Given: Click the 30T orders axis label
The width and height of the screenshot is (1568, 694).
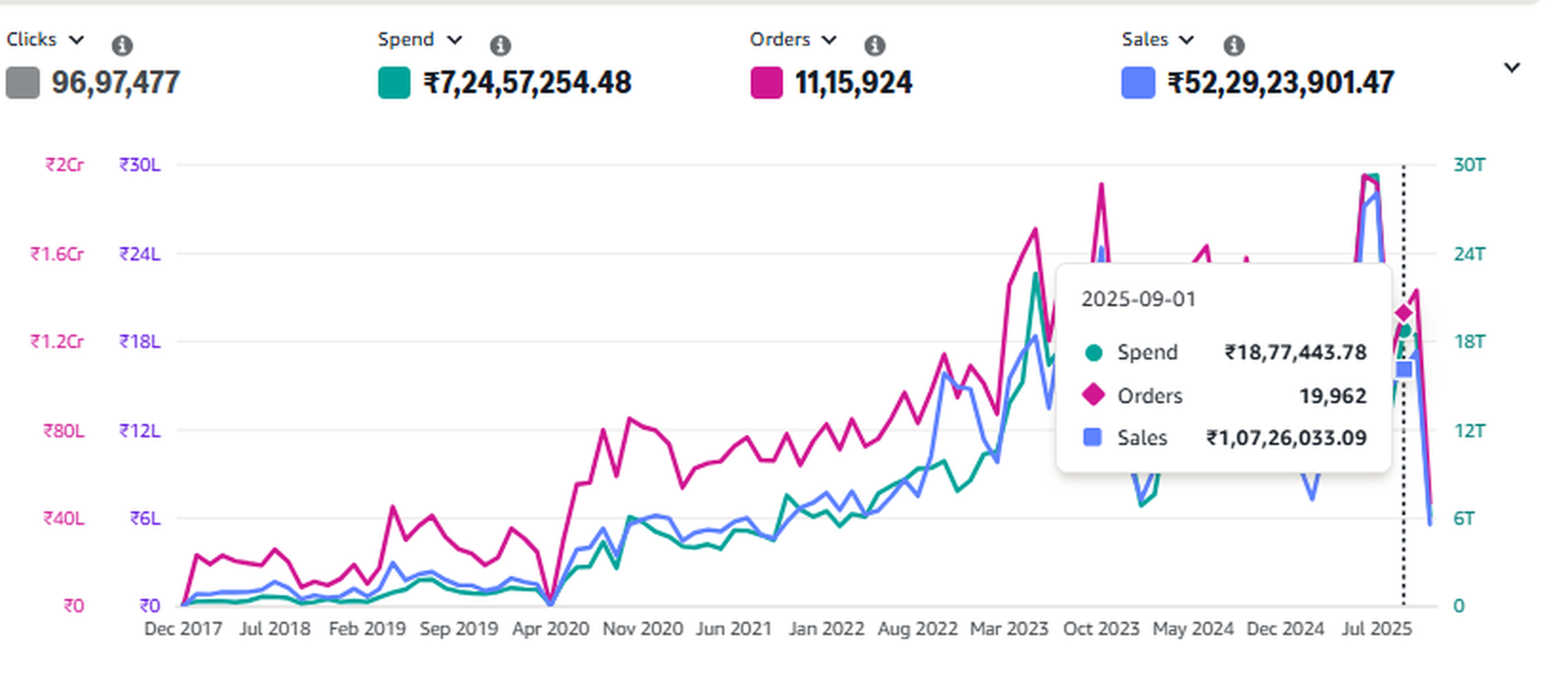Looking at the screenshot, I should (1468, 165).
